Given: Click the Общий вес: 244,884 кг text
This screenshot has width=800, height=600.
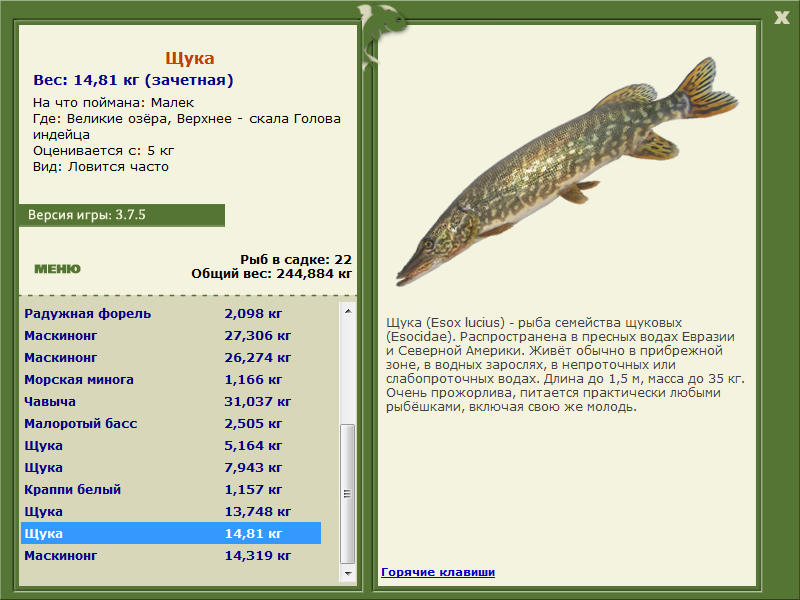Looking at the screenshot, I should 271,273.
